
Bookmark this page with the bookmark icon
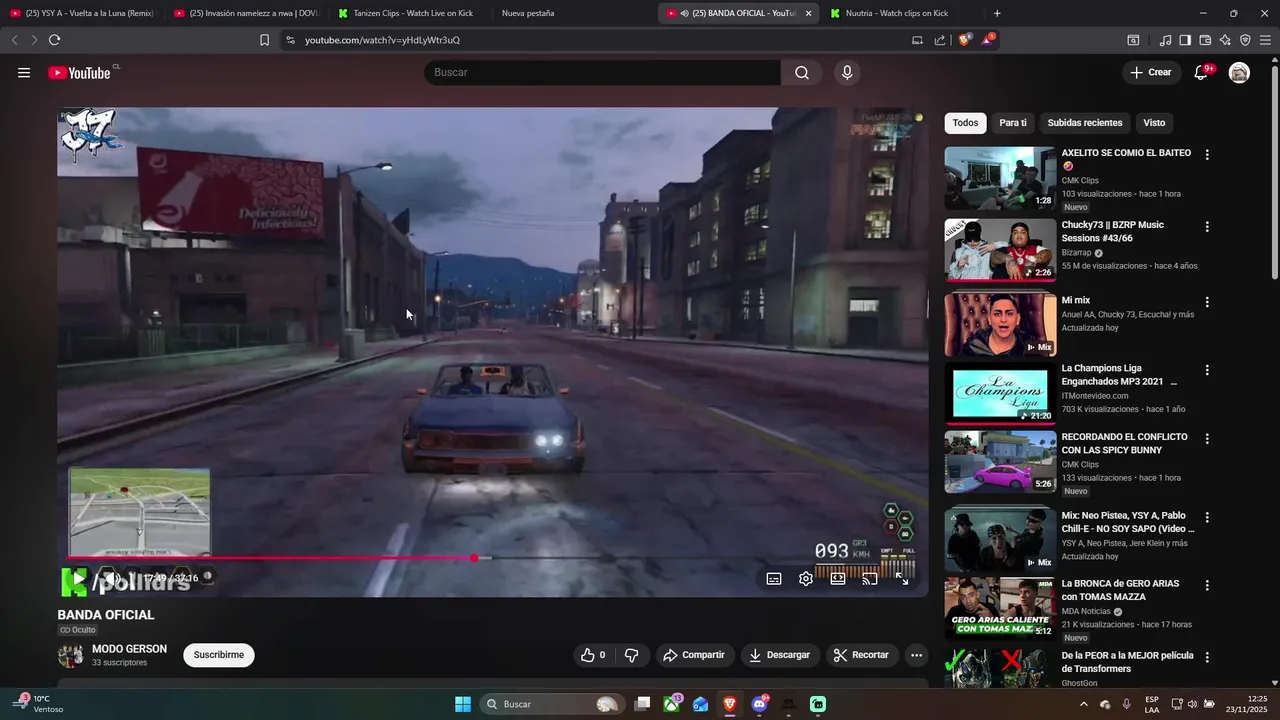coord(264,40)
